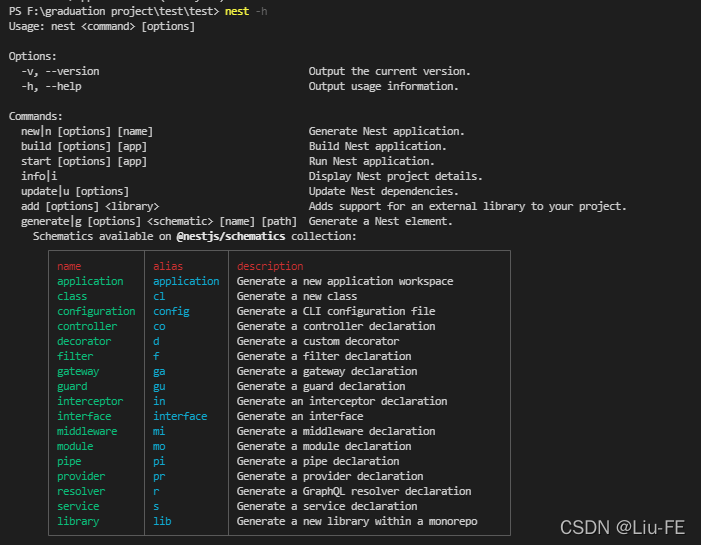
Task: Click 'application' in the name column
Action: pyautogui.click(x=90, y=281)
